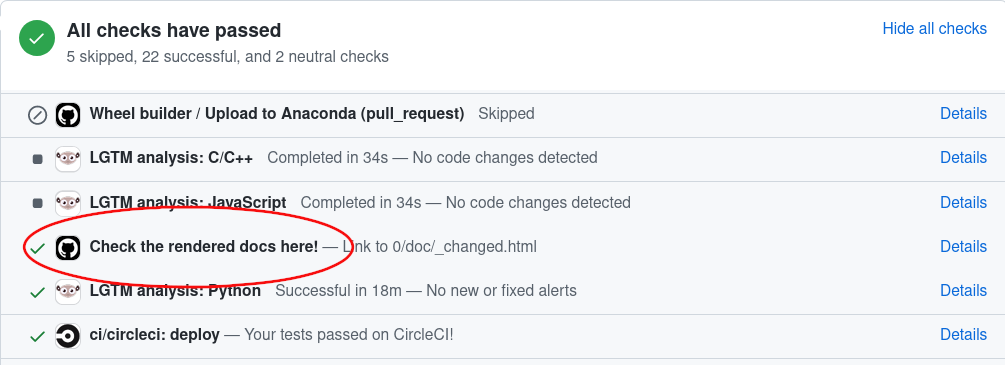Open Details for ci/circleci deploy
Viewport: 1005px width, 365px height.
point(963,334)
